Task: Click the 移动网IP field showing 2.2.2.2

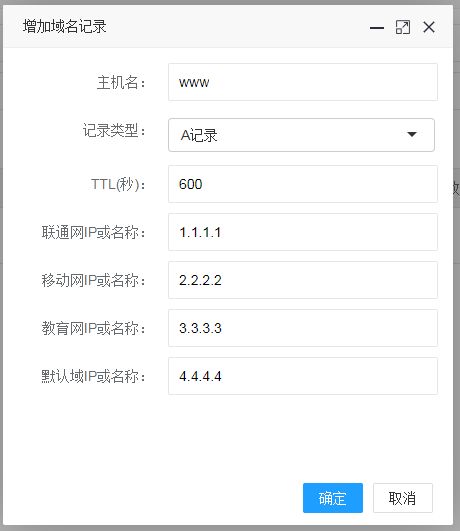Action: (303, 280)
